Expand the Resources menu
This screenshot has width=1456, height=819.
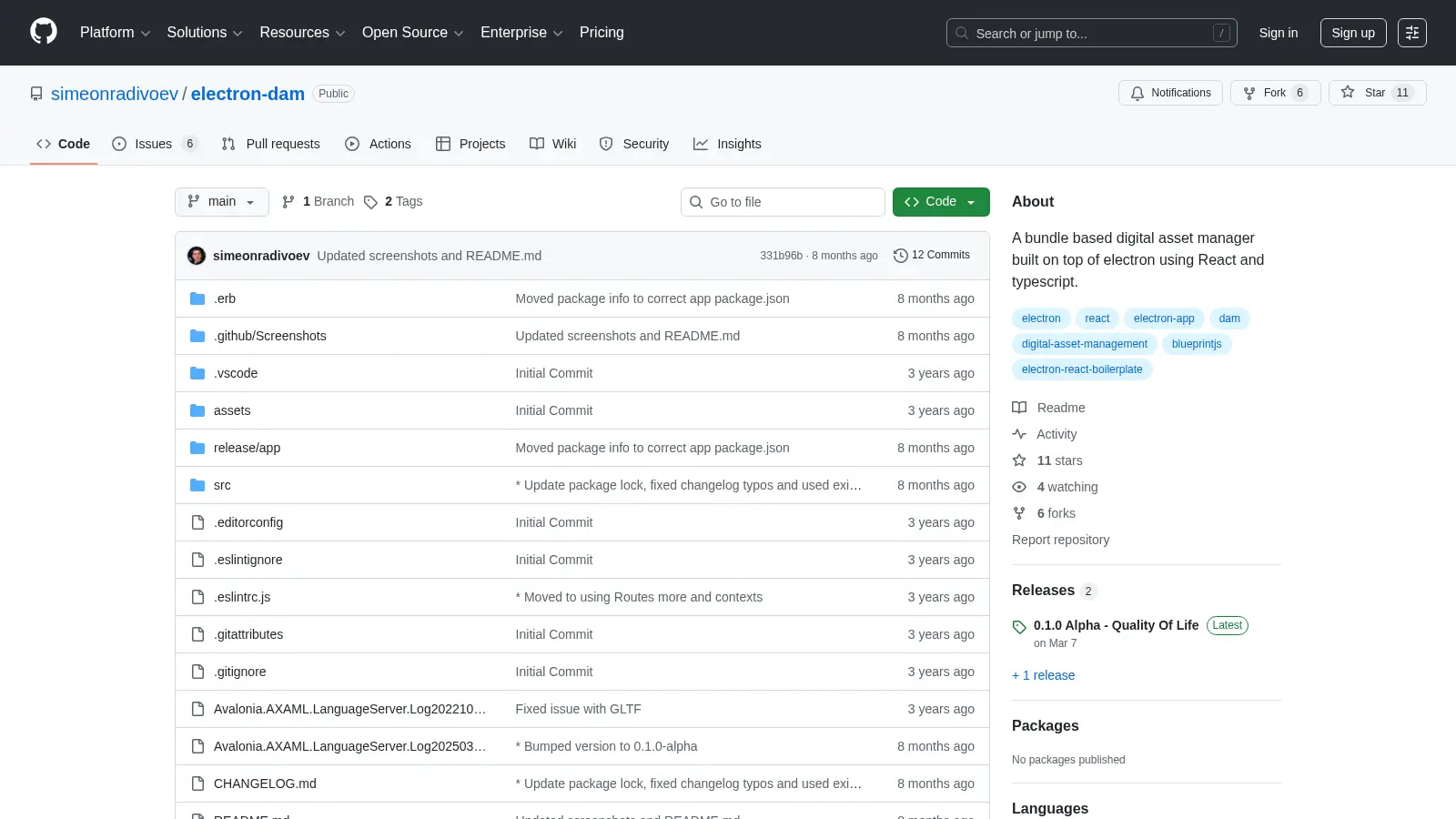click(302, 33)
